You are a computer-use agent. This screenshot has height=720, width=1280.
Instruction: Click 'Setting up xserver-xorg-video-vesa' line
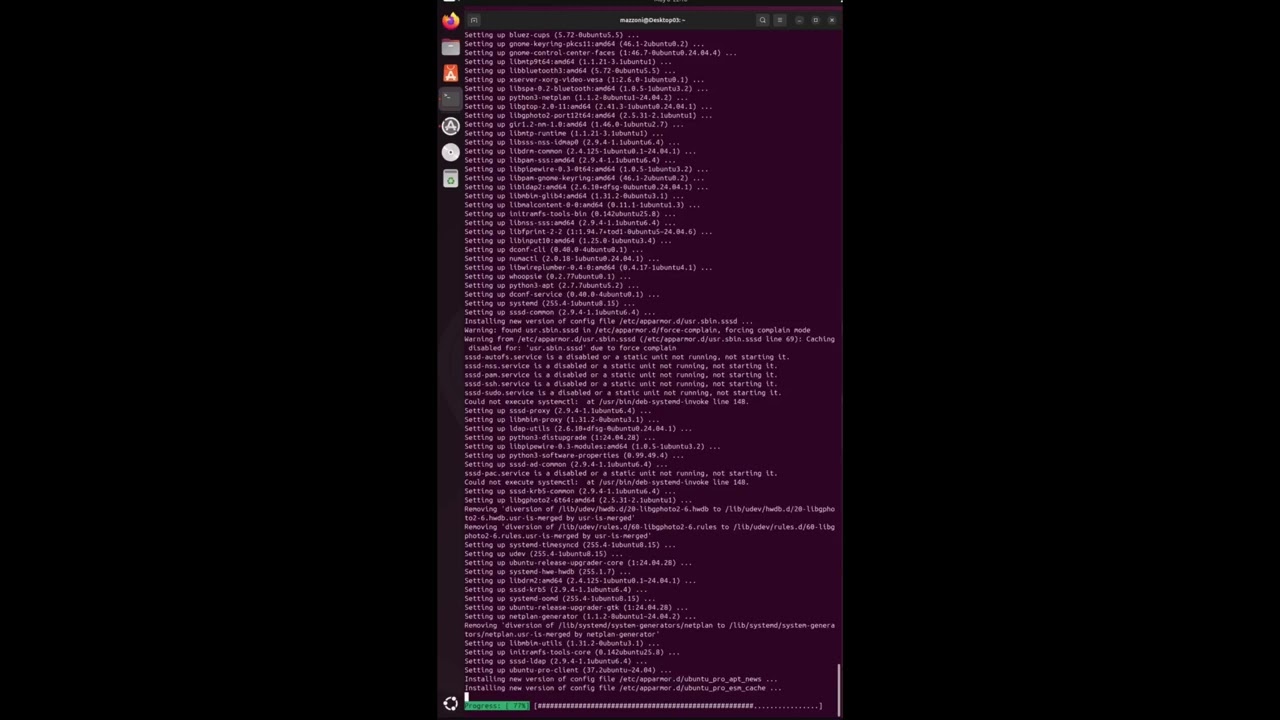click(590, 80)
